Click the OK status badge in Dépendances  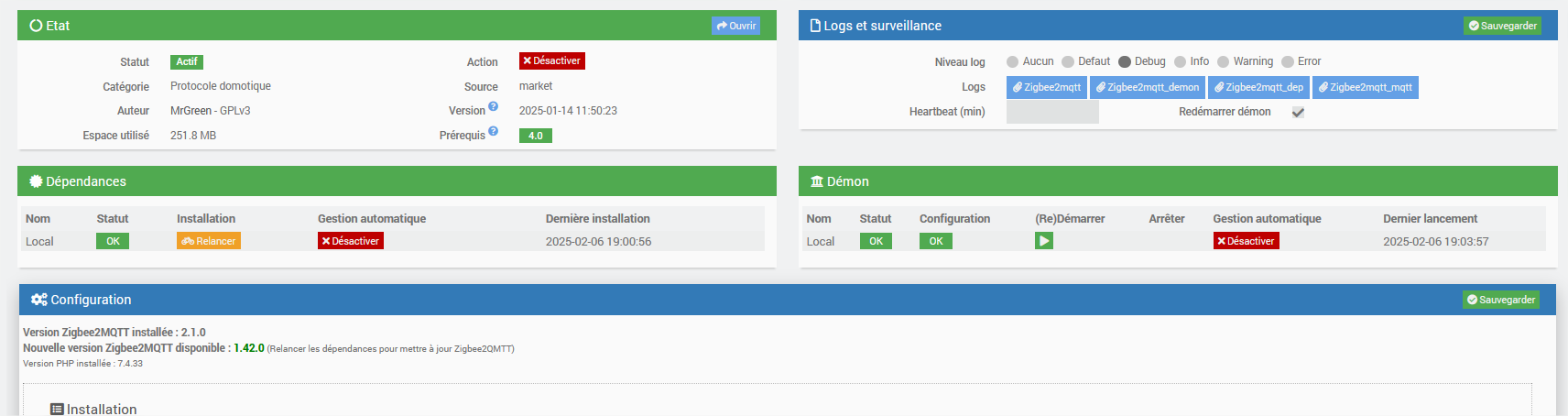coord(113,241)
